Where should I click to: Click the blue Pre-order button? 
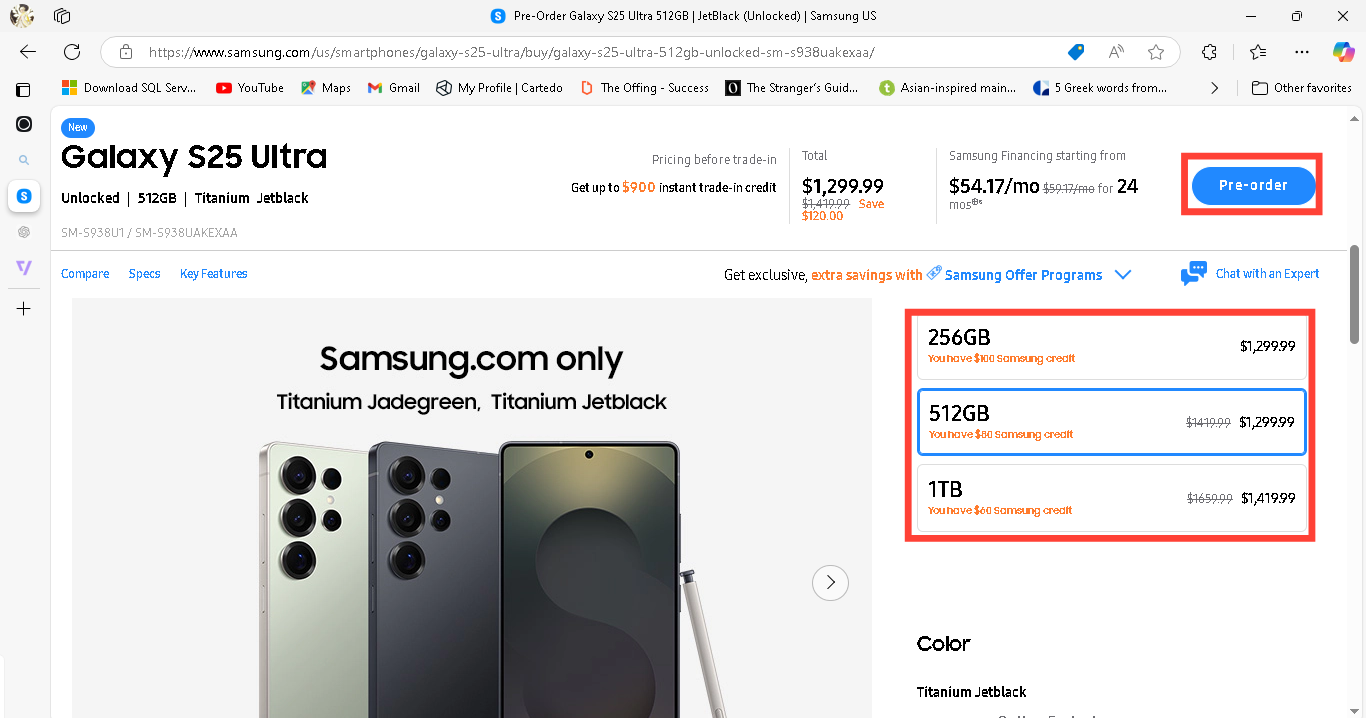[1253, 185]
